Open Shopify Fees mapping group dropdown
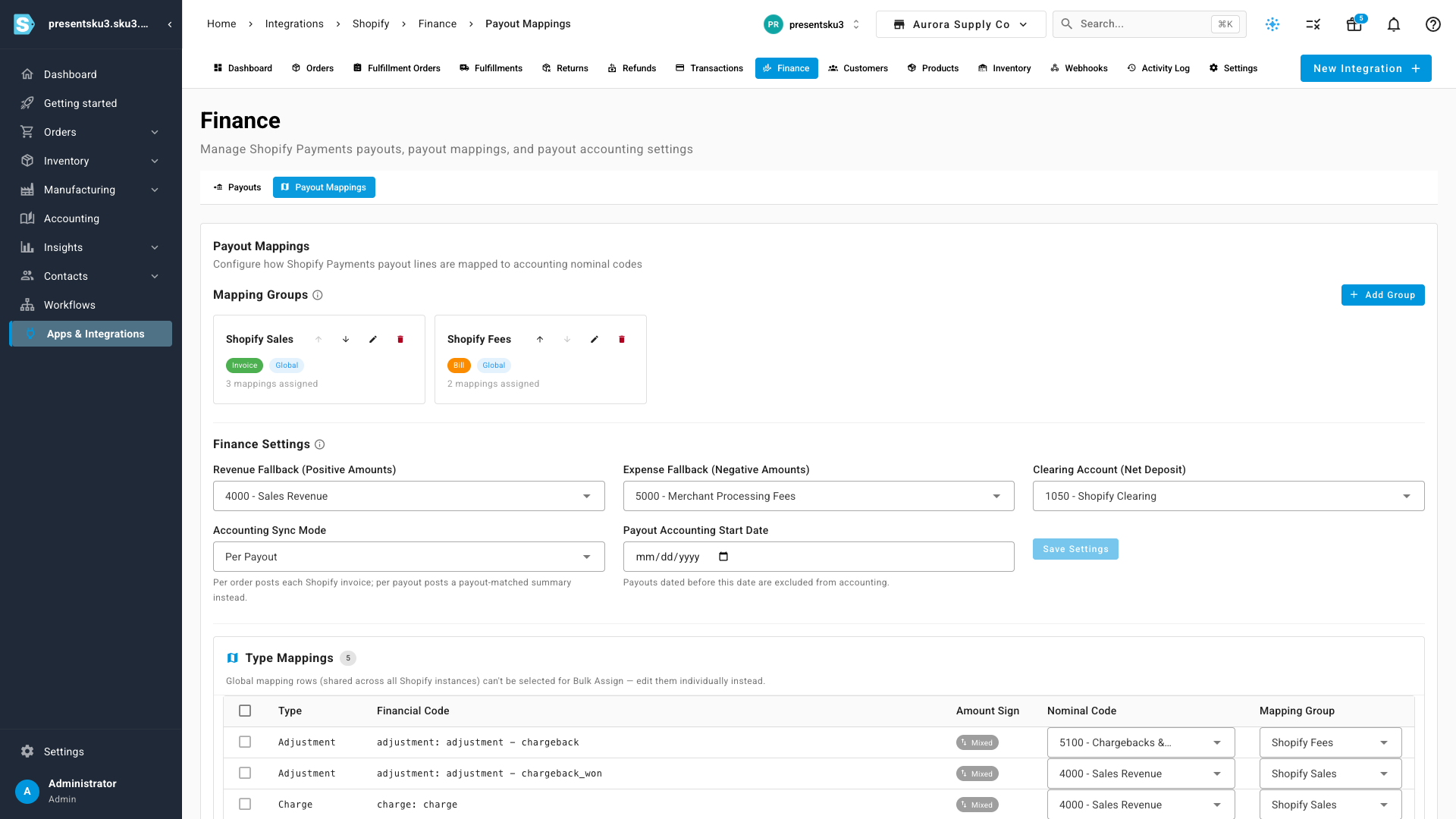 tap(1330, 742)
